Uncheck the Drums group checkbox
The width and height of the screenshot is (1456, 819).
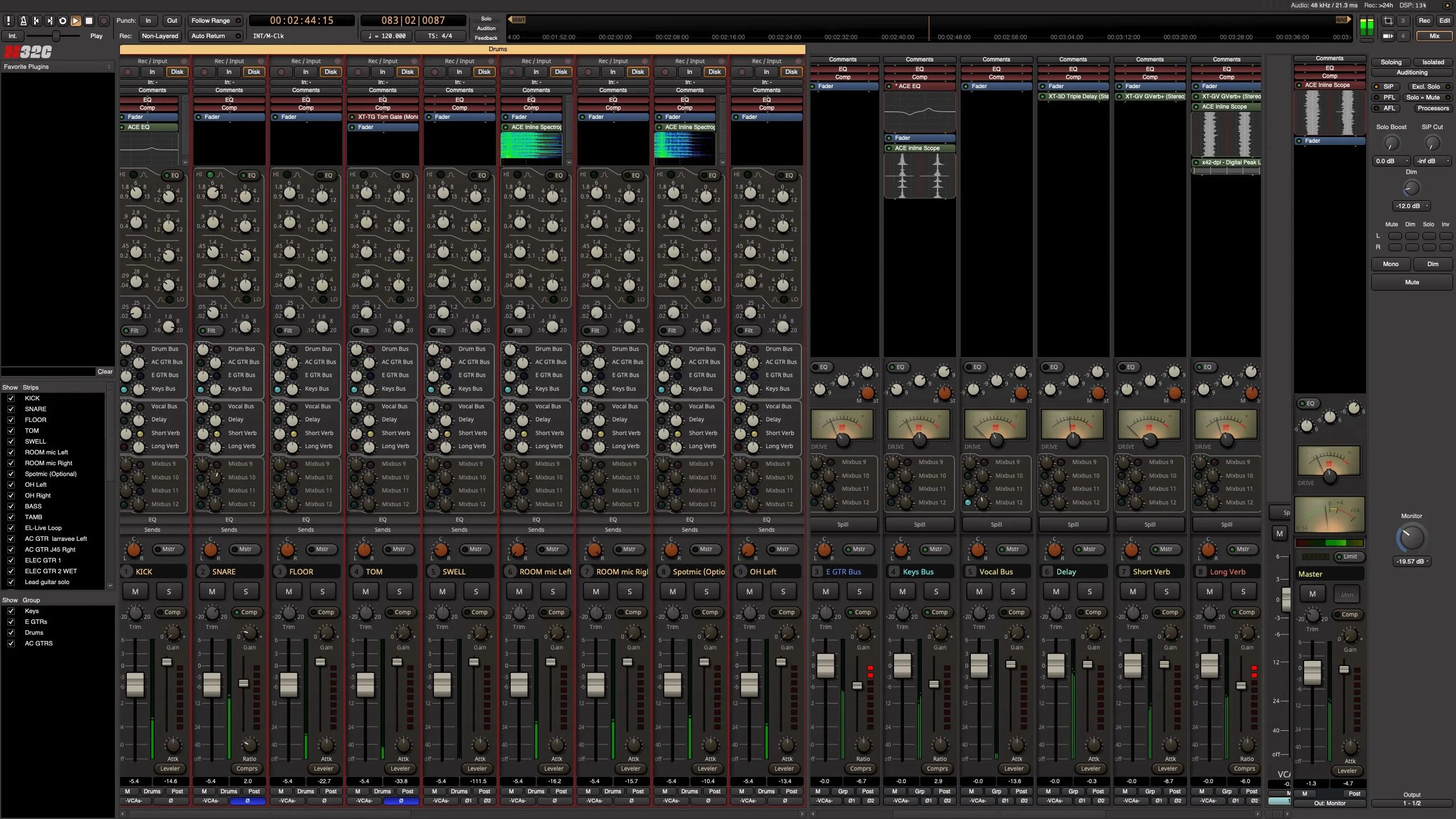11,632
